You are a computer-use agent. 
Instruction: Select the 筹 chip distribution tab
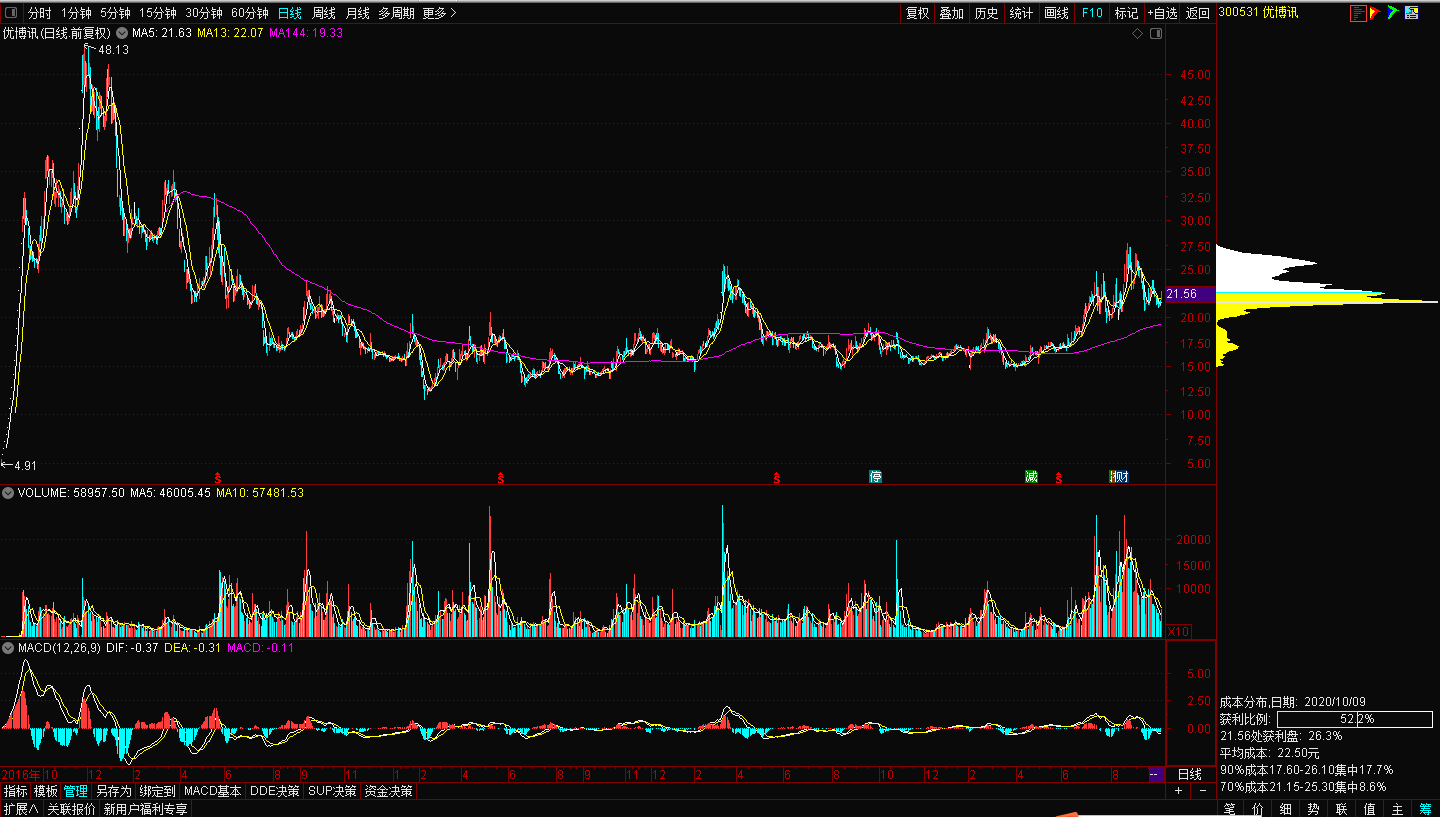(x=1426, y=809)
